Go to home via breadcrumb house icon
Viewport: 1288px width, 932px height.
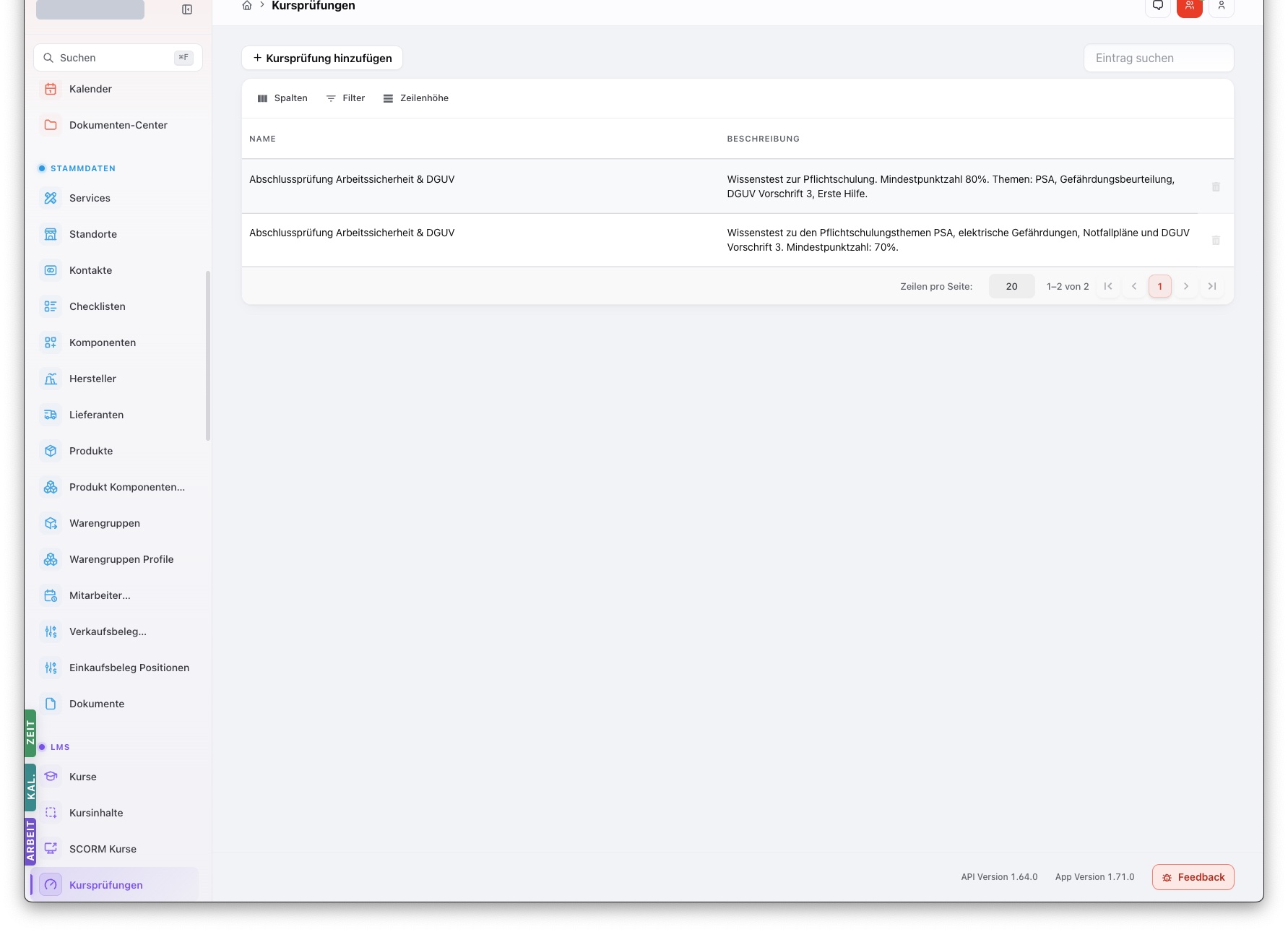click(247, 6)
